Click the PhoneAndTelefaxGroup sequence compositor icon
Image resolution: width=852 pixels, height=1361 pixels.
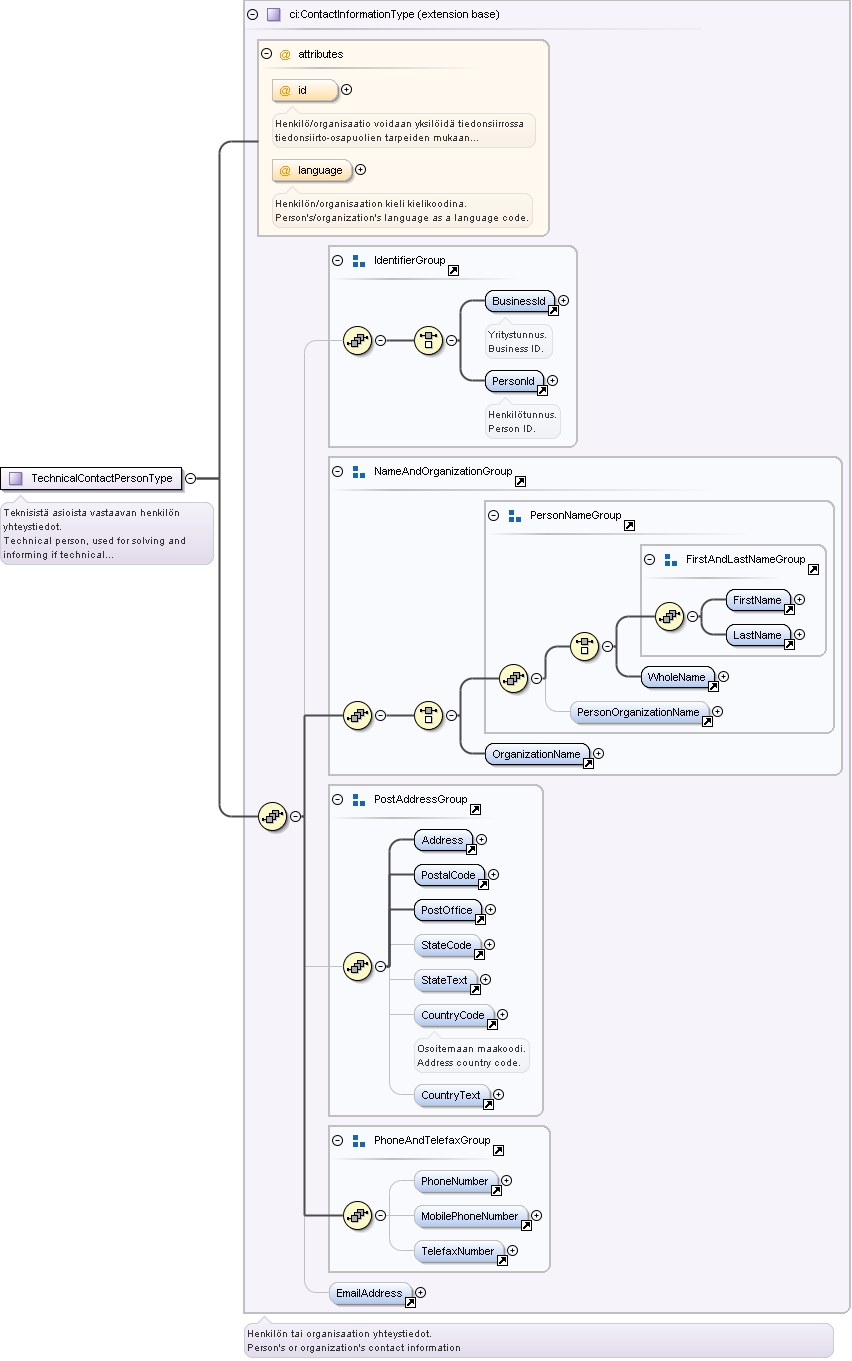point(358,1215)
